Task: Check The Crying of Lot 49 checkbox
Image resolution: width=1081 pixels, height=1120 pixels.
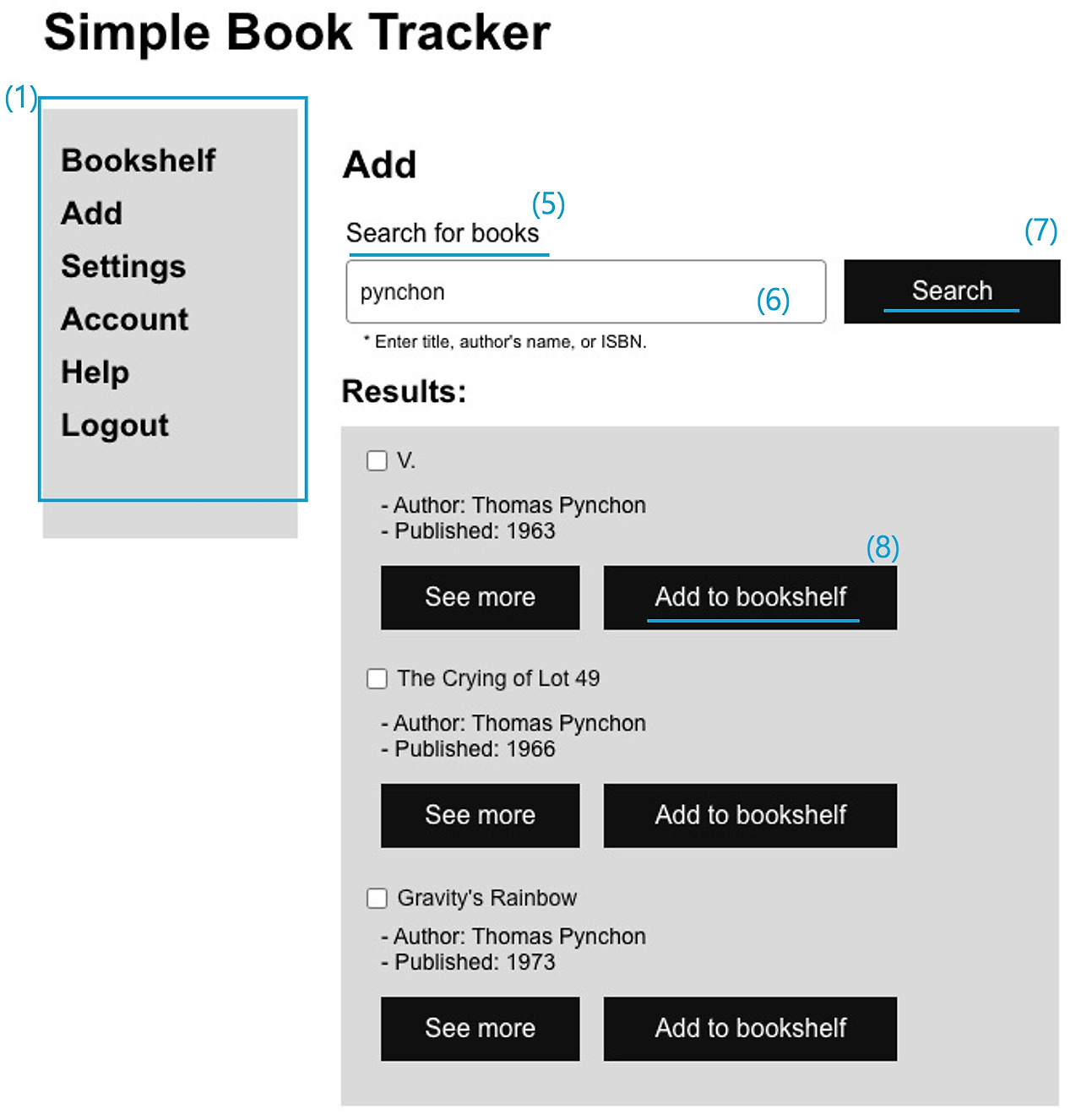Action: tap(377, 678)
